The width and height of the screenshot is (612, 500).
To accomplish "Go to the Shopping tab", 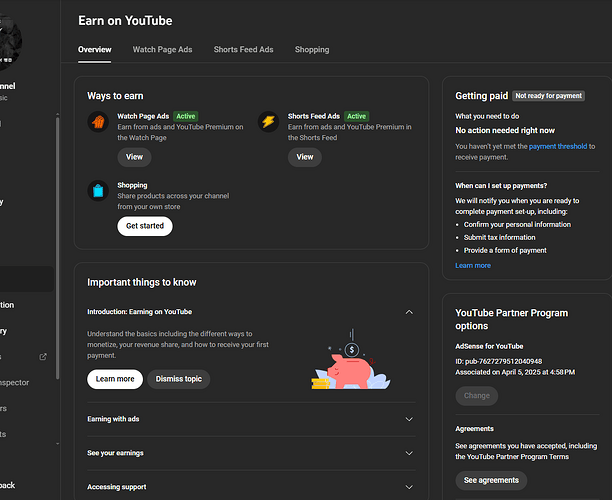I will [x=312, y=50].
